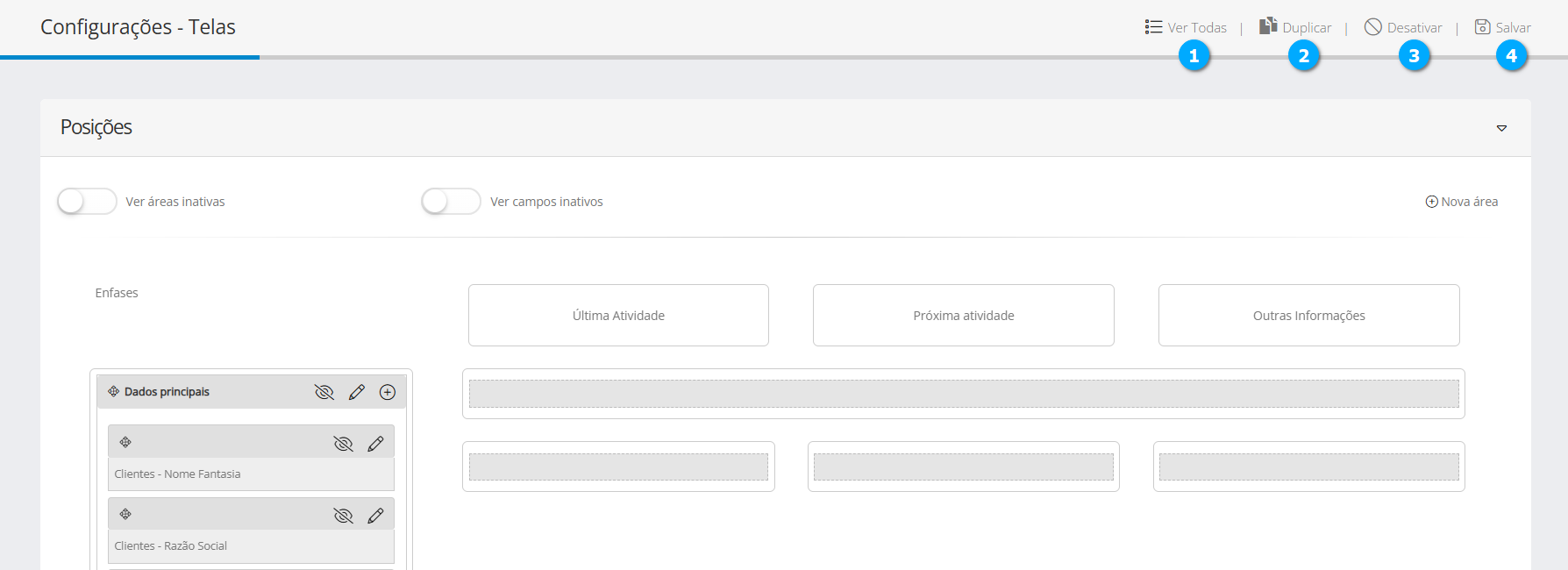Click the Ver Todas list icon
Viewport: 1568px width, 570px height.
[1153, 27]
